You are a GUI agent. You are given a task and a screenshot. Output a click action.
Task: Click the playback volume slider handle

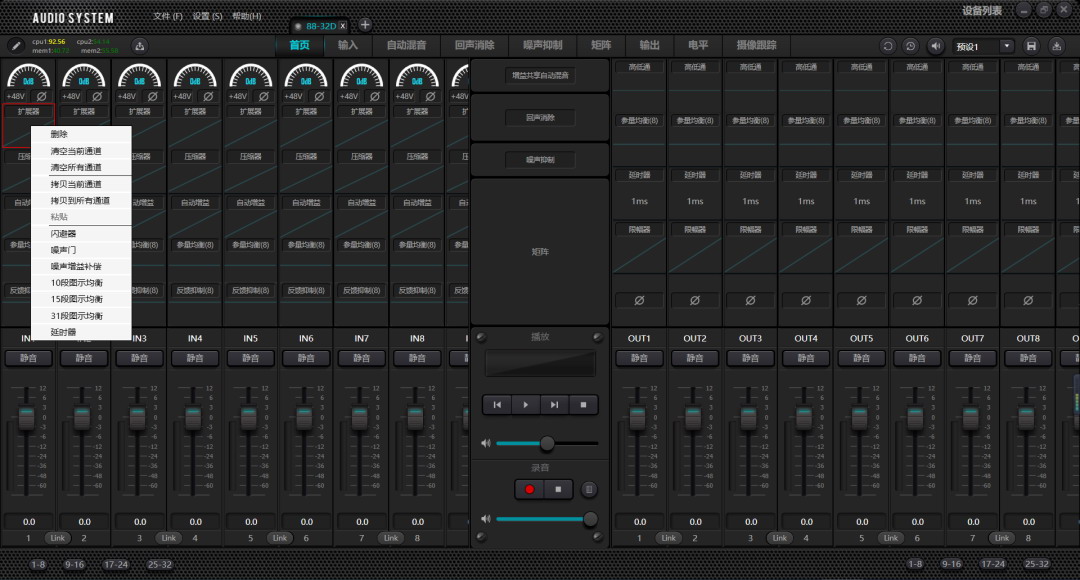tap(547, 443)
